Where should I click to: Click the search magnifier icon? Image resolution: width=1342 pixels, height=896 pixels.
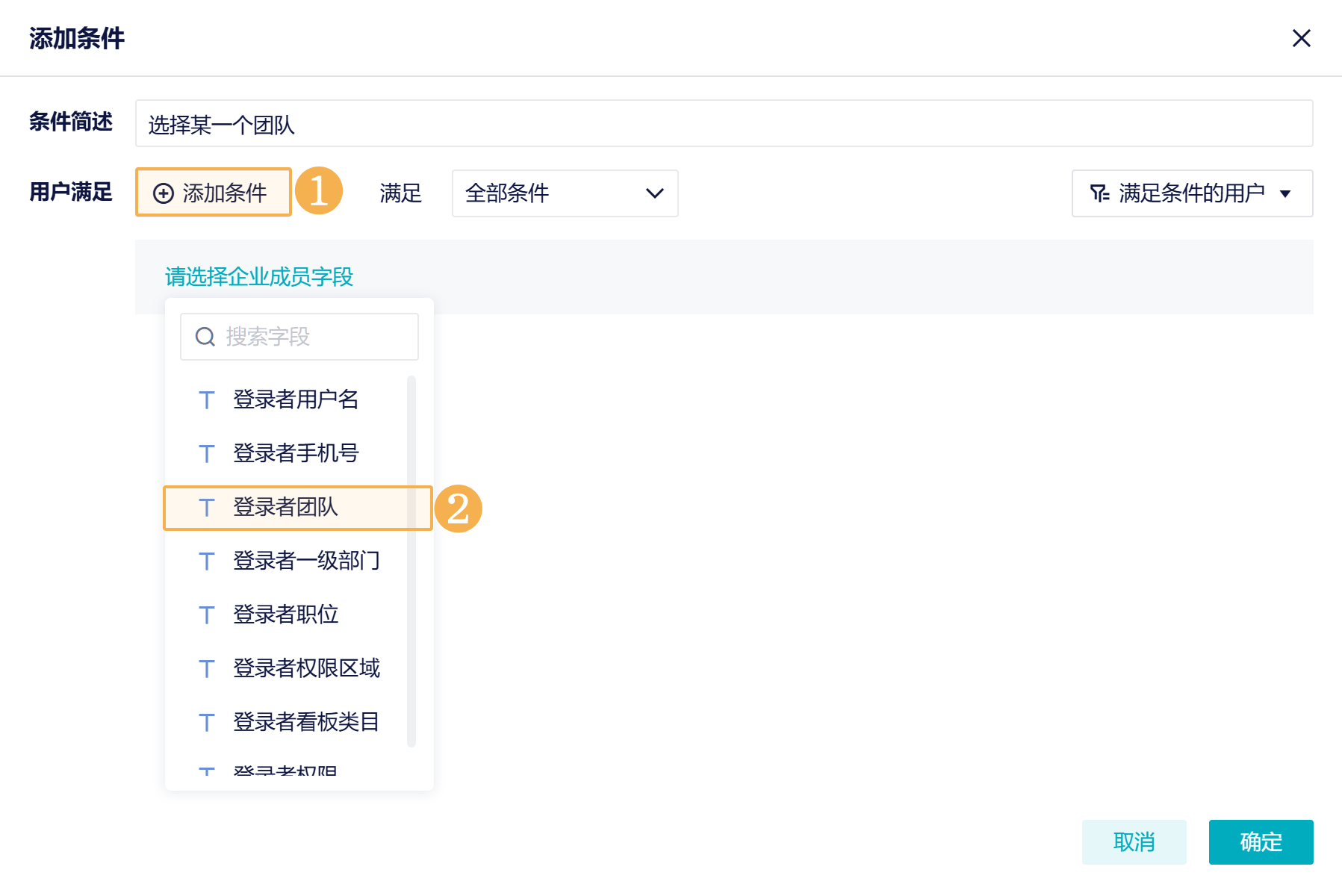(205, 337)
